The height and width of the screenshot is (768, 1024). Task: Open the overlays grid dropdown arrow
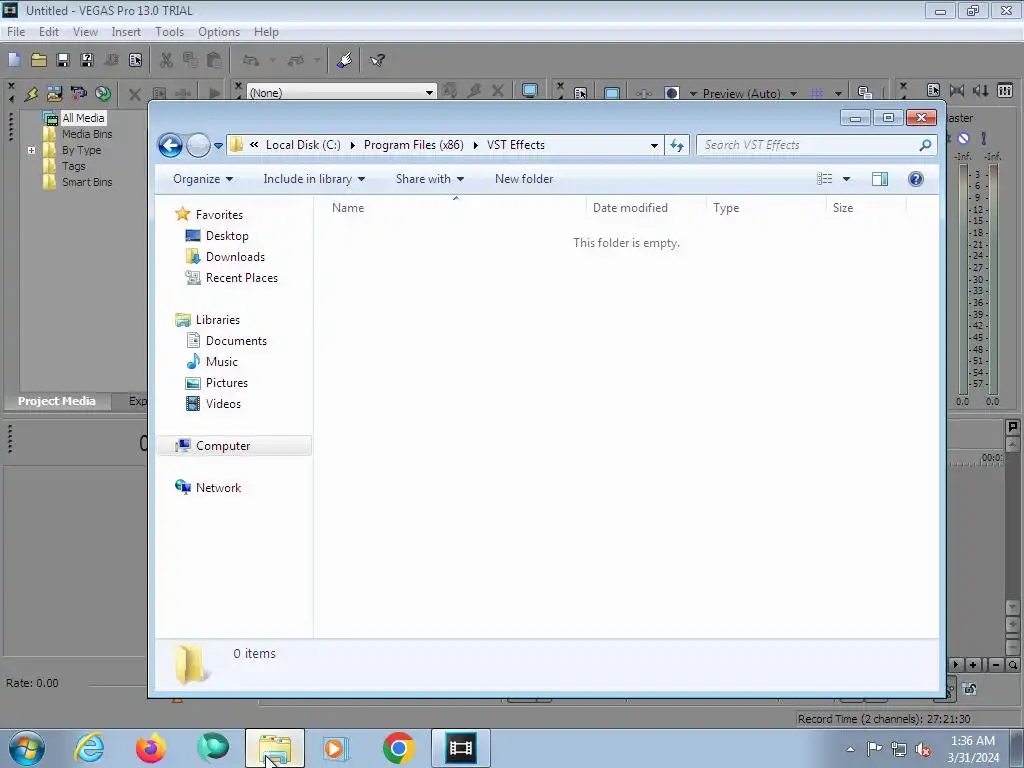pos(838,93)
